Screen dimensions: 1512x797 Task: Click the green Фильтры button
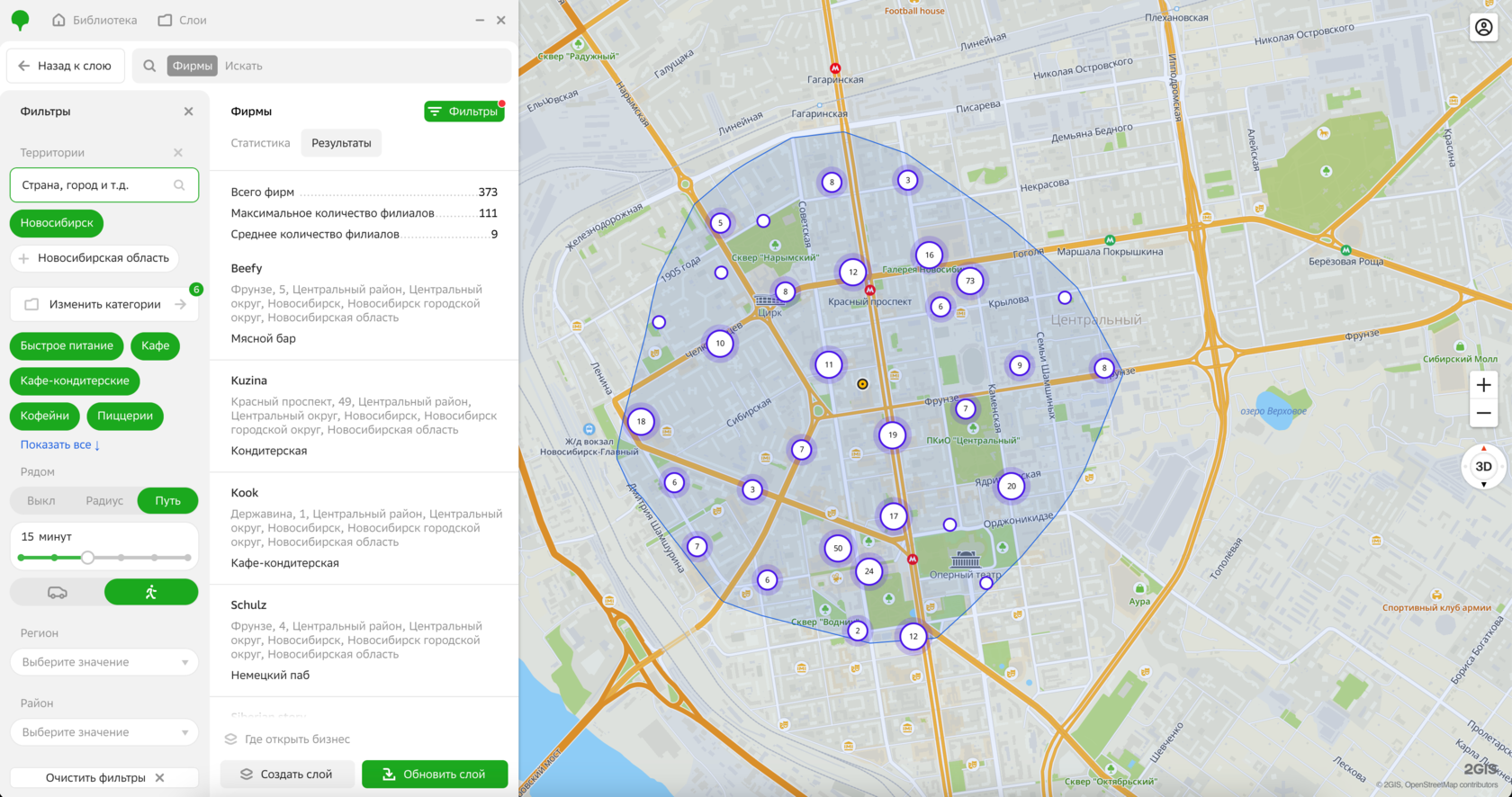[464, 112]
